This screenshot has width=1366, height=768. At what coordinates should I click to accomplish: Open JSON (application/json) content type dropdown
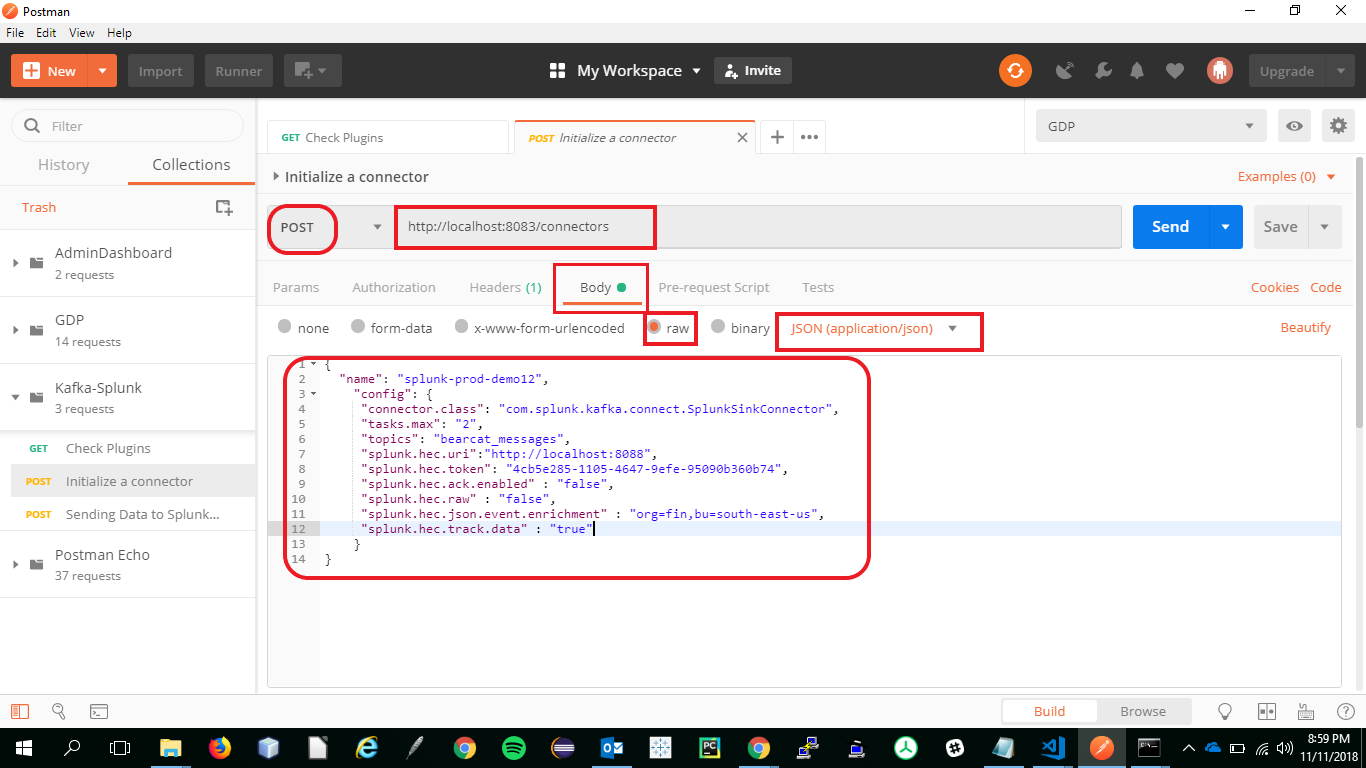874,328
